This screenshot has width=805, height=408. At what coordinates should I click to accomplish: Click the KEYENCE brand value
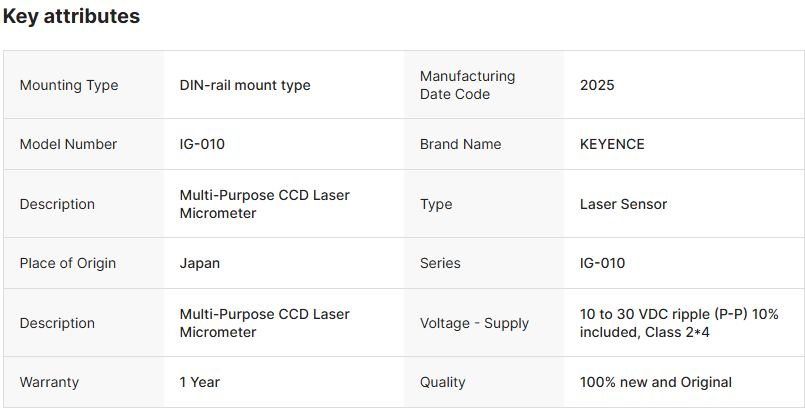[612, 144]
